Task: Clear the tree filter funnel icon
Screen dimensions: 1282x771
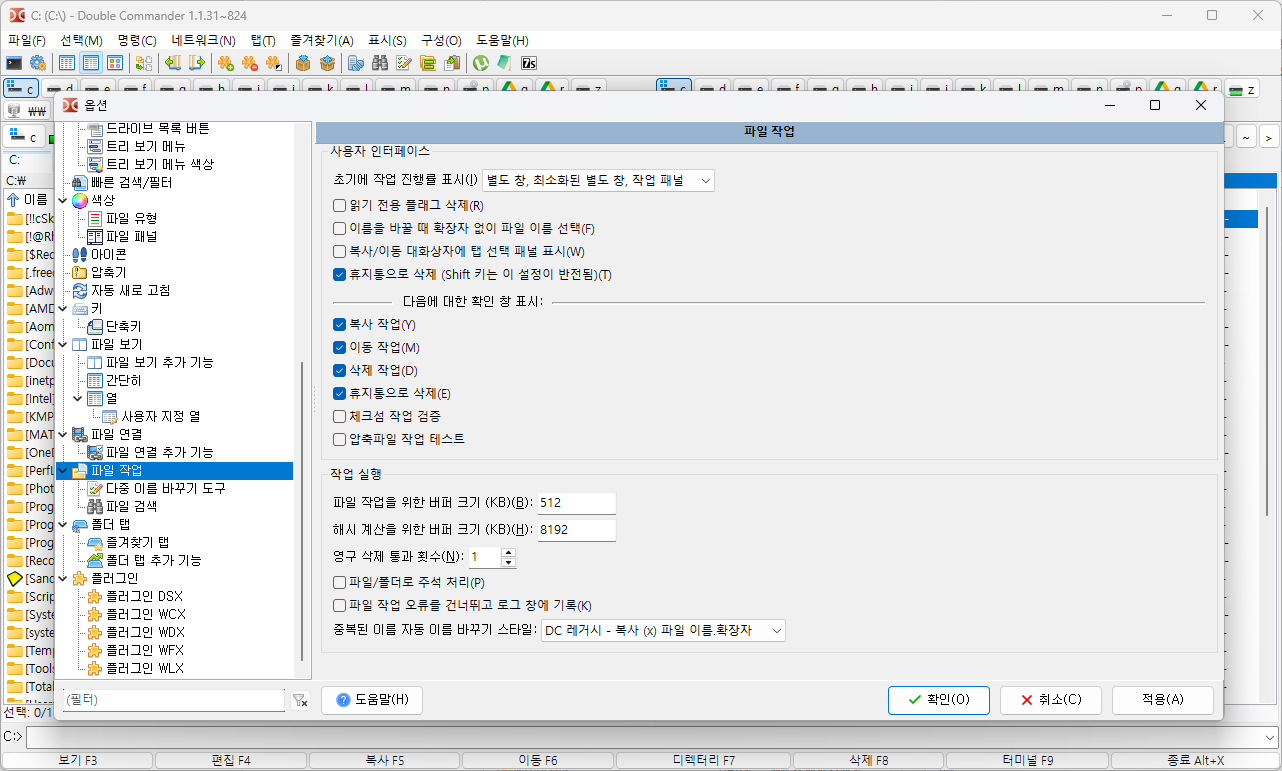Action: (x=300, y=701)
